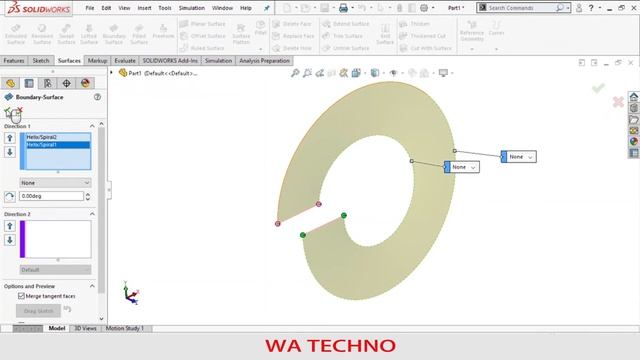640x360 pixels.
Task: Open SOLIDWORKS Resources home icon in task pane
Action: (633, 97)
